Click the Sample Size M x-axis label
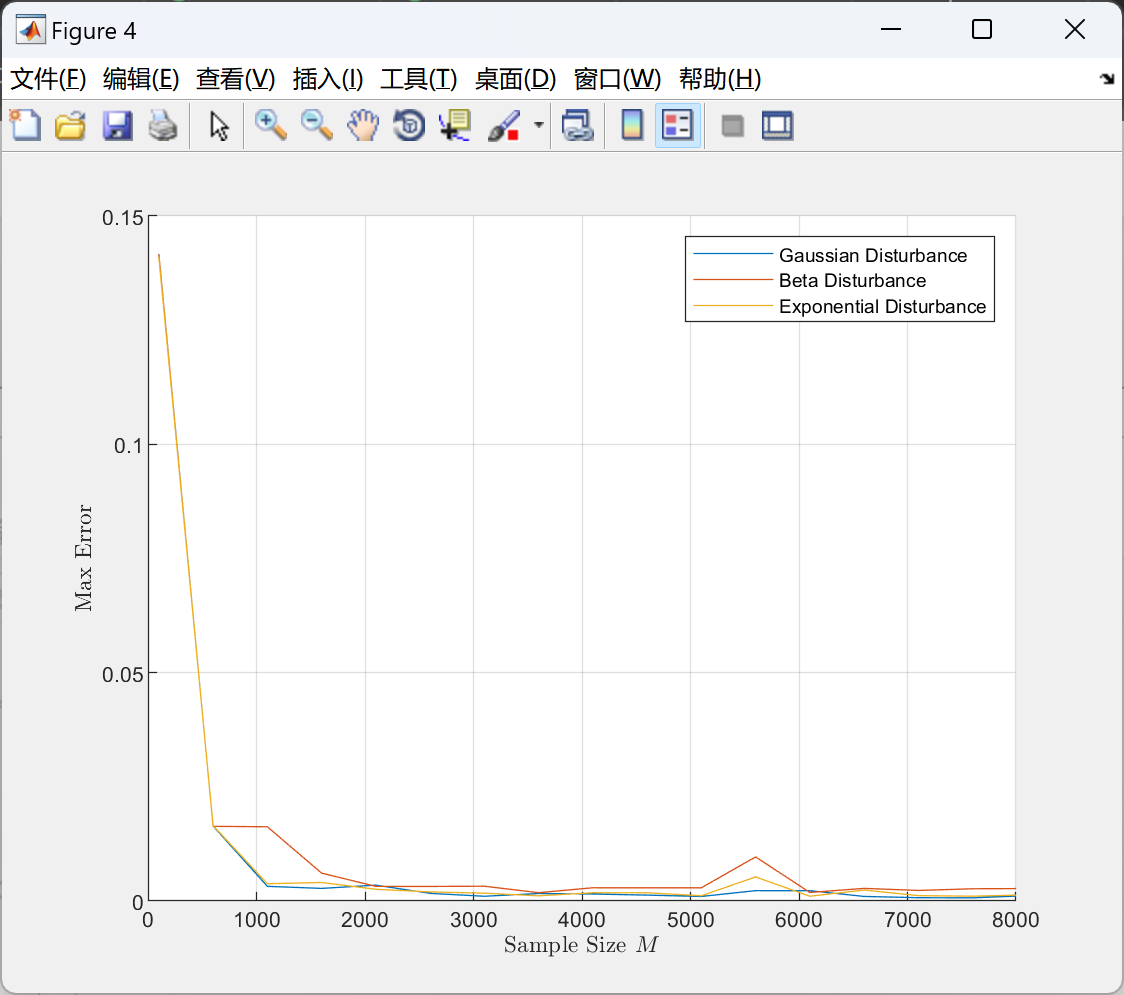 click(581, 945)
